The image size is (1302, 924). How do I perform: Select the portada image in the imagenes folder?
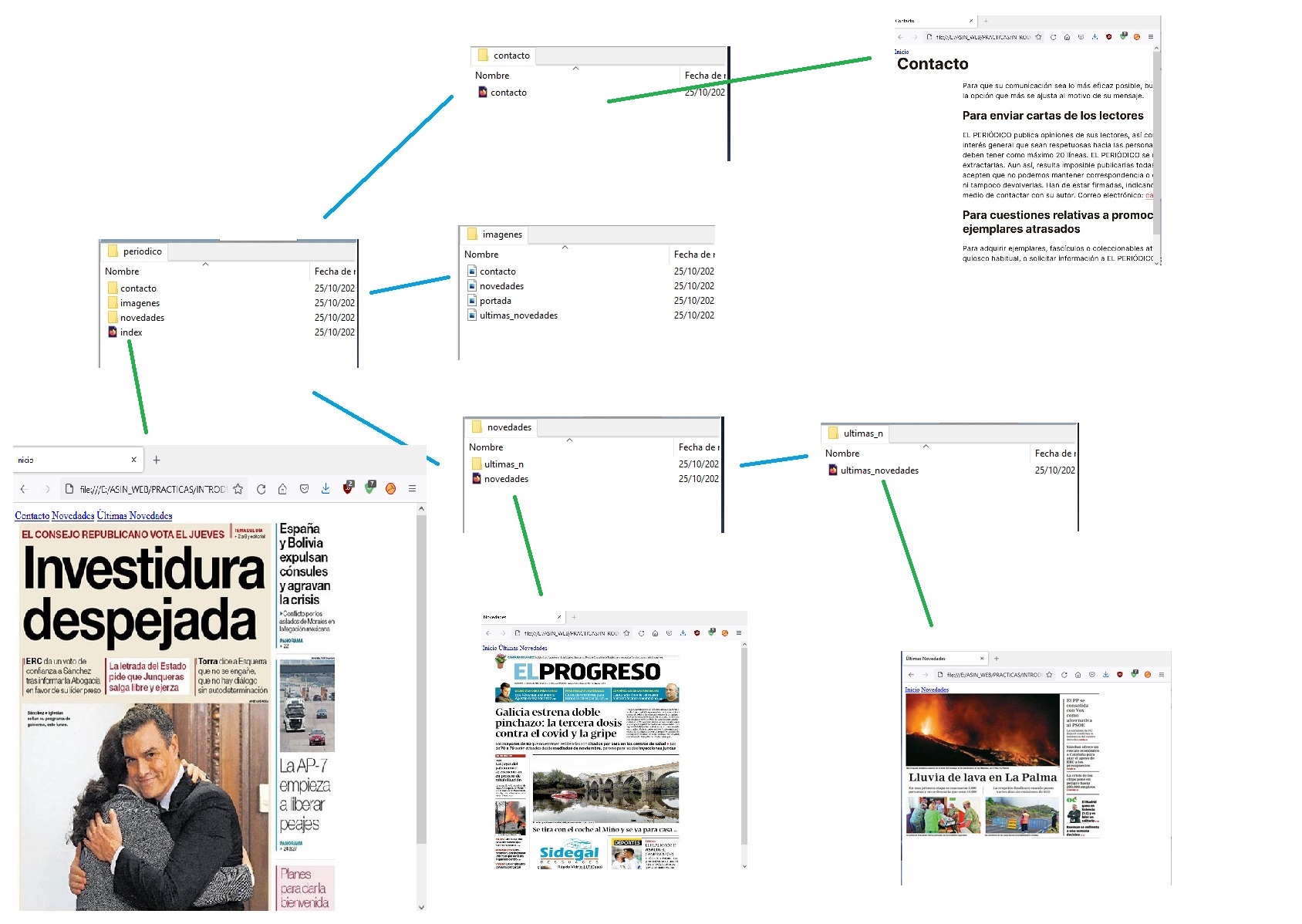click(494, 301)
